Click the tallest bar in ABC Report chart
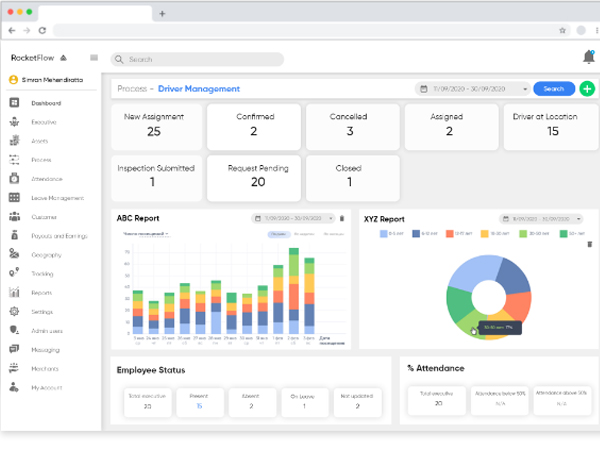Screen dimensions: 600x450 pos(294,291)
